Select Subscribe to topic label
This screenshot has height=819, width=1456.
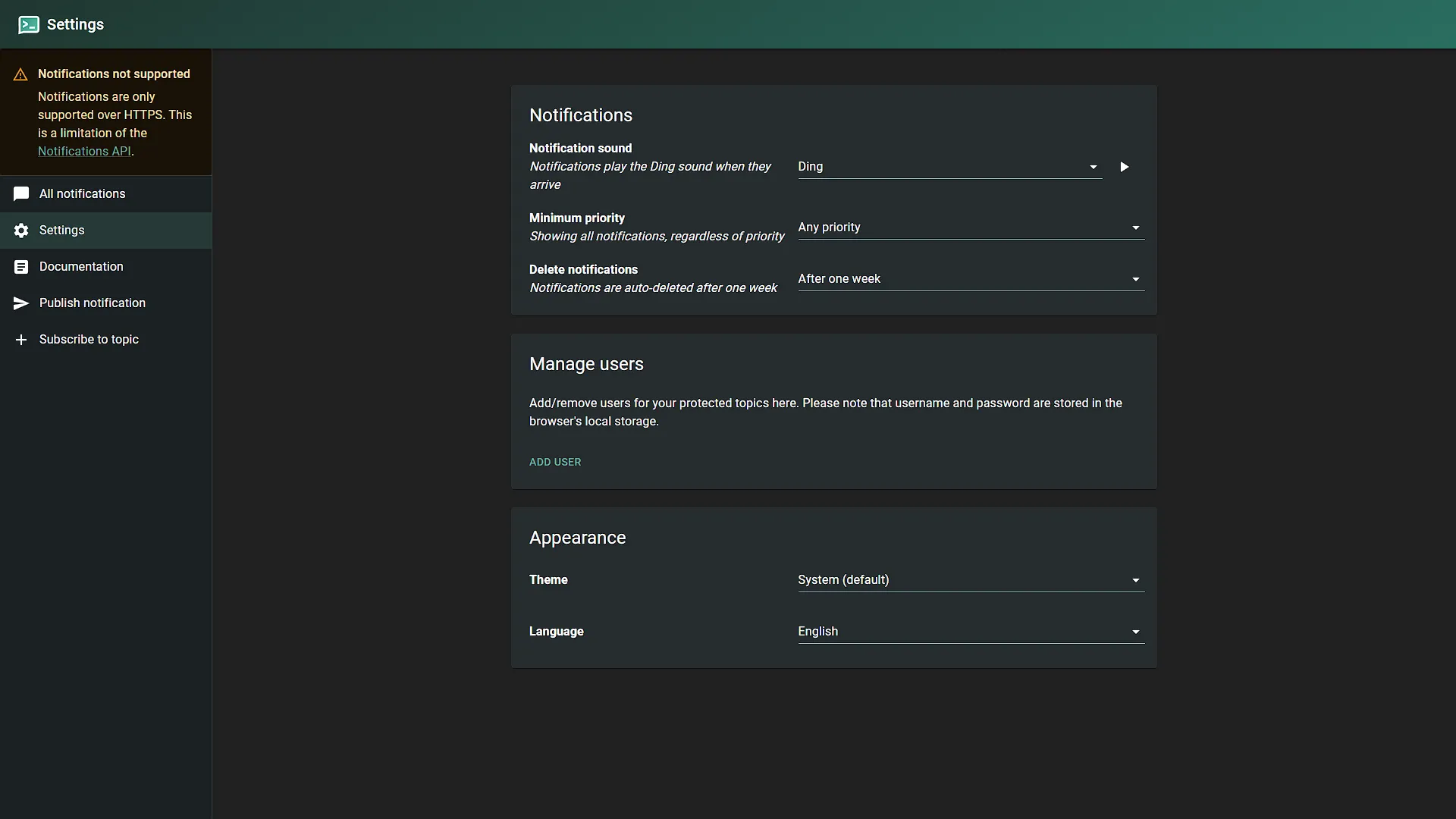click(x=89, y=340)
